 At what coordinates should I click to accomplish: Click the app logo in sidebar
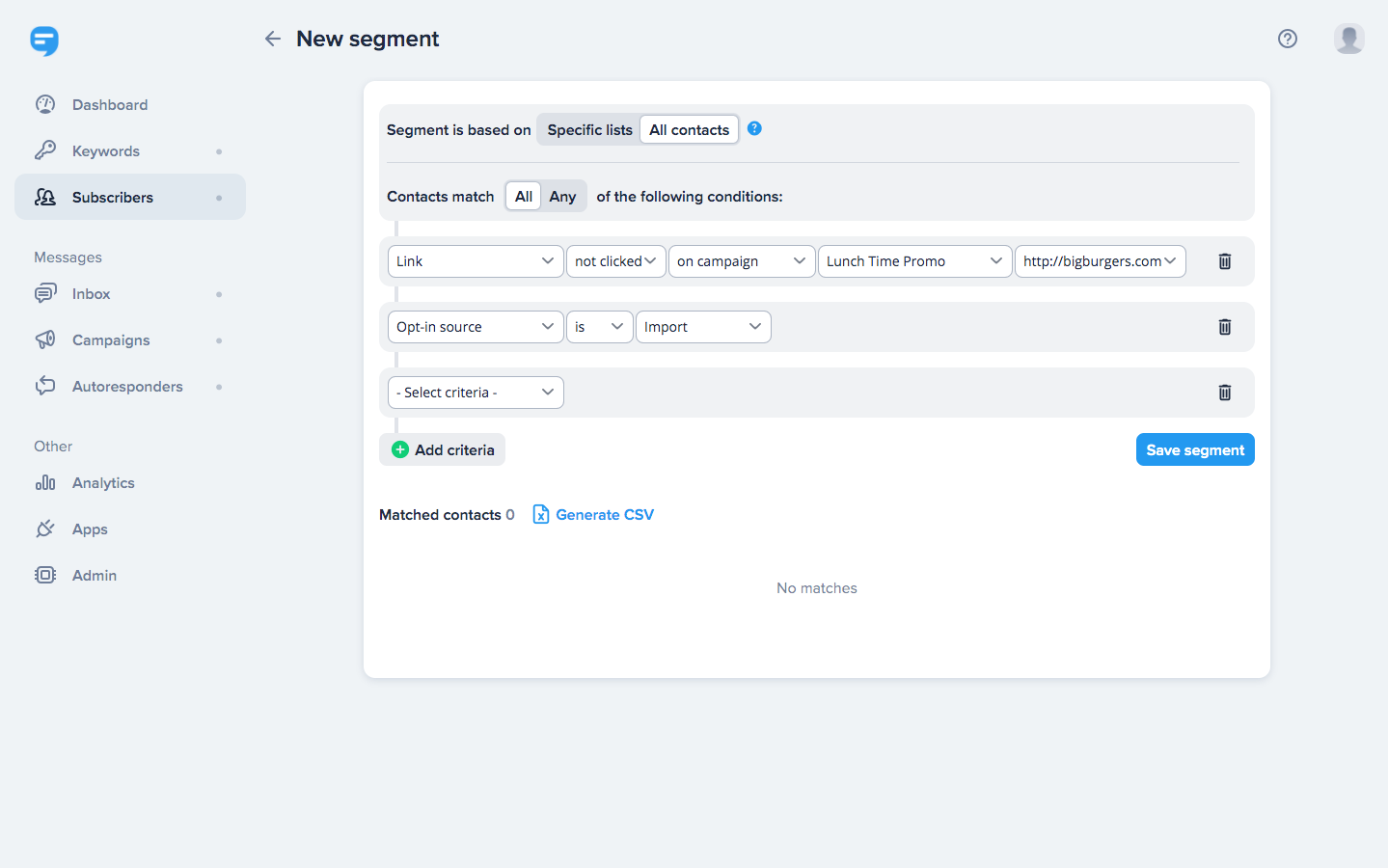44,41
